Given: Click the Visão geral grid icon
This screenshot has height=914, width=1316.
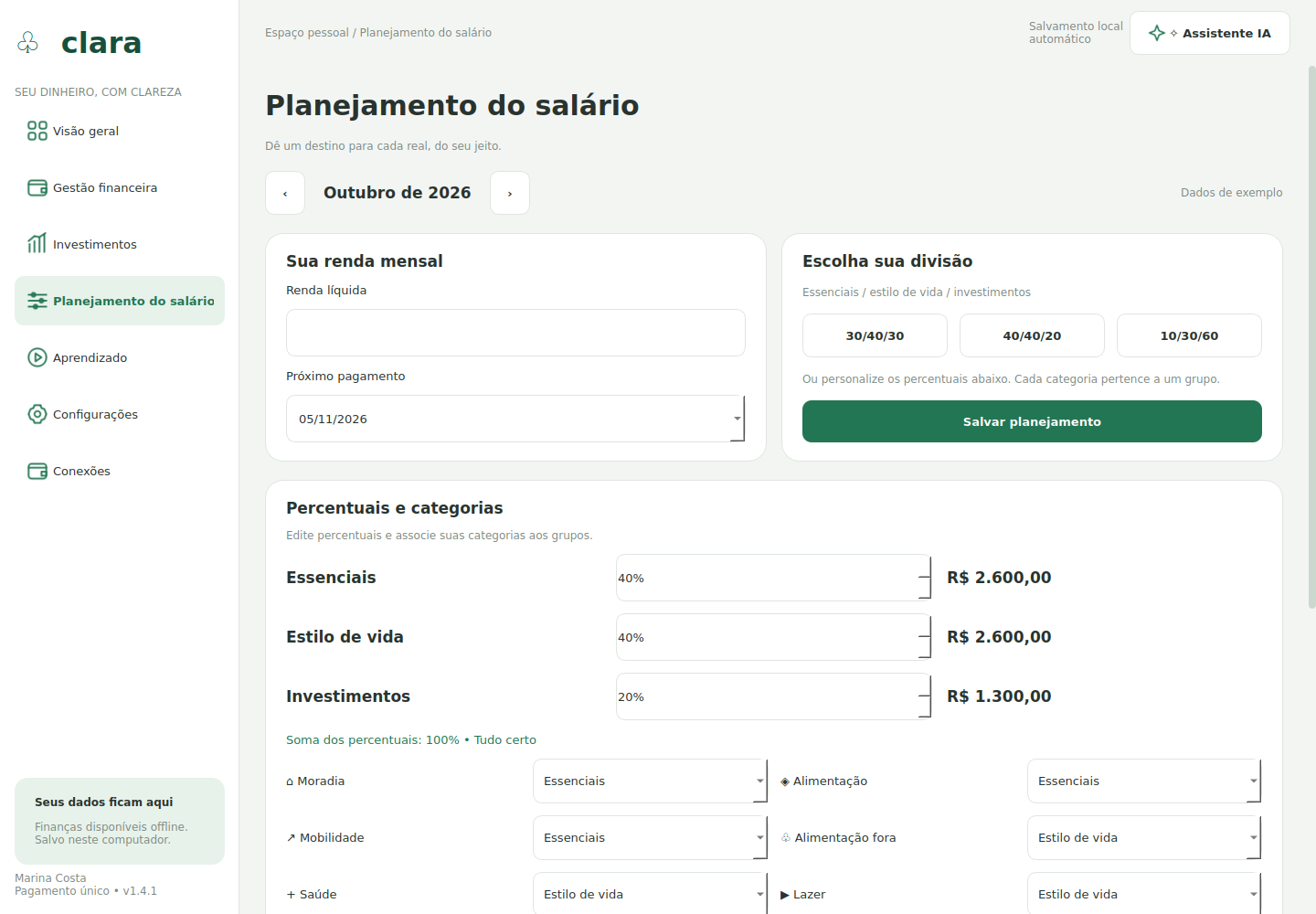Looking at the screenshot, I should [37, 131].
